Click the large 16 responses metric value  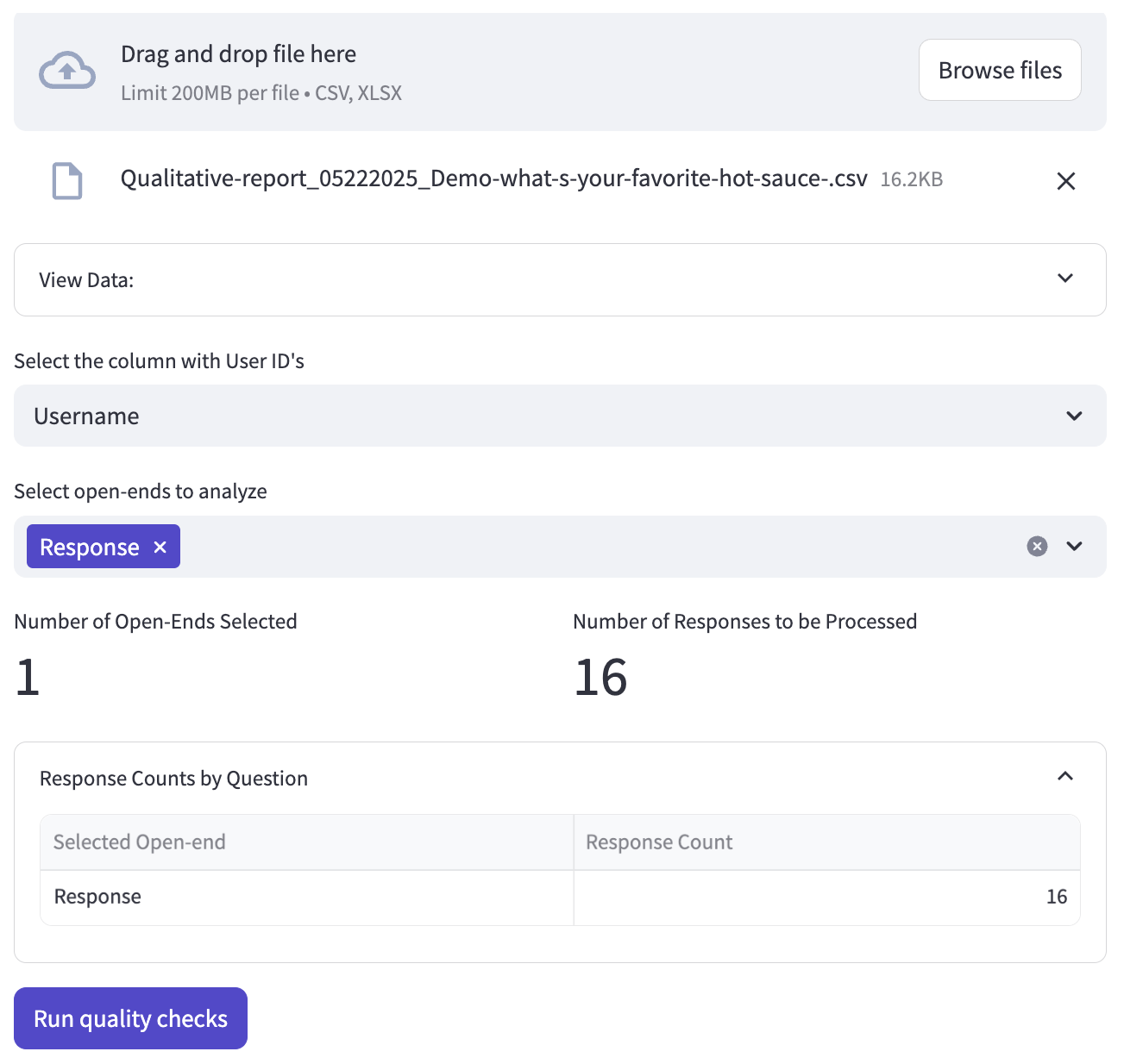pyautogui.click(x=600, y=677)
